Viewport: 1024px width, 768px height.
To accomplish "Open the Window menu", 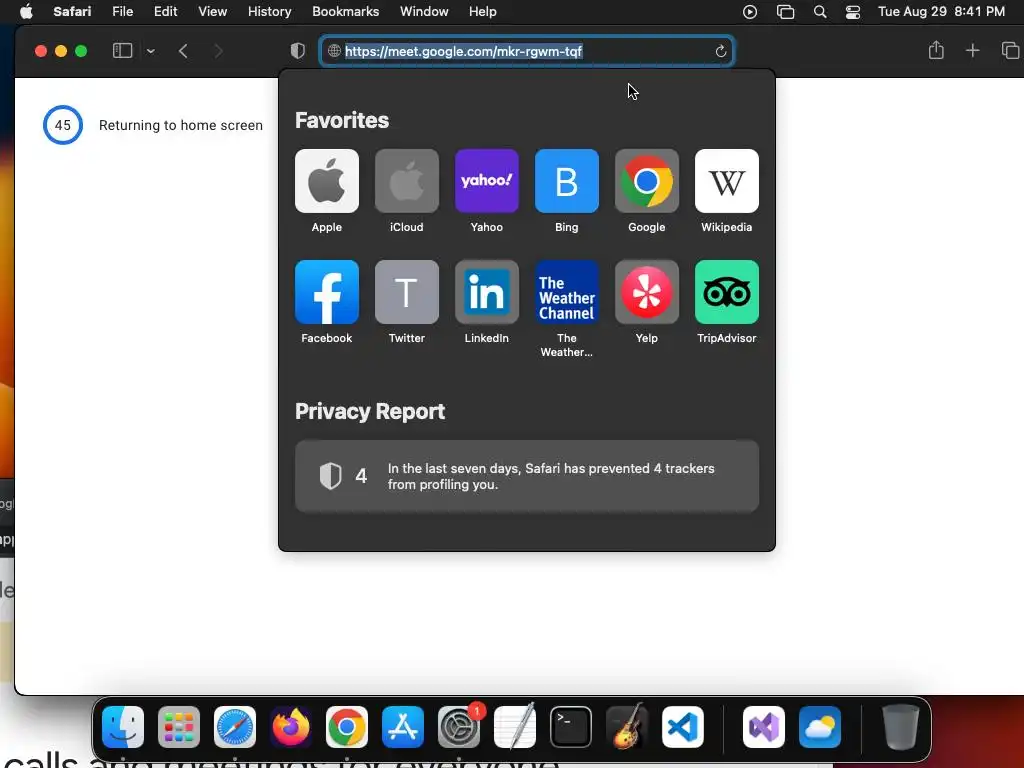I will coord(424,12).
